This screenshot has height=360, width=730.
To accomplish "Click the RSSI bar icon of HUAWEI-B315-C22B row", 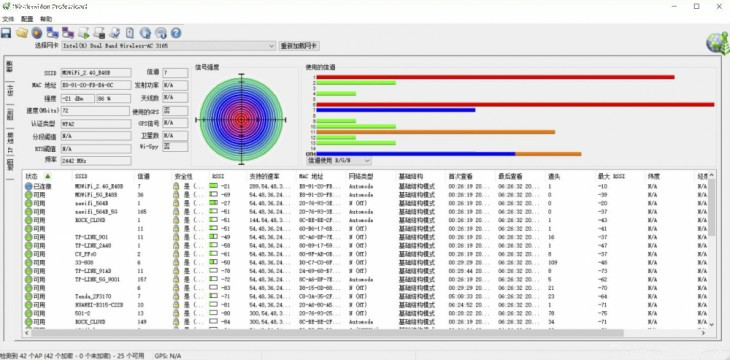I will coord(214,305).
